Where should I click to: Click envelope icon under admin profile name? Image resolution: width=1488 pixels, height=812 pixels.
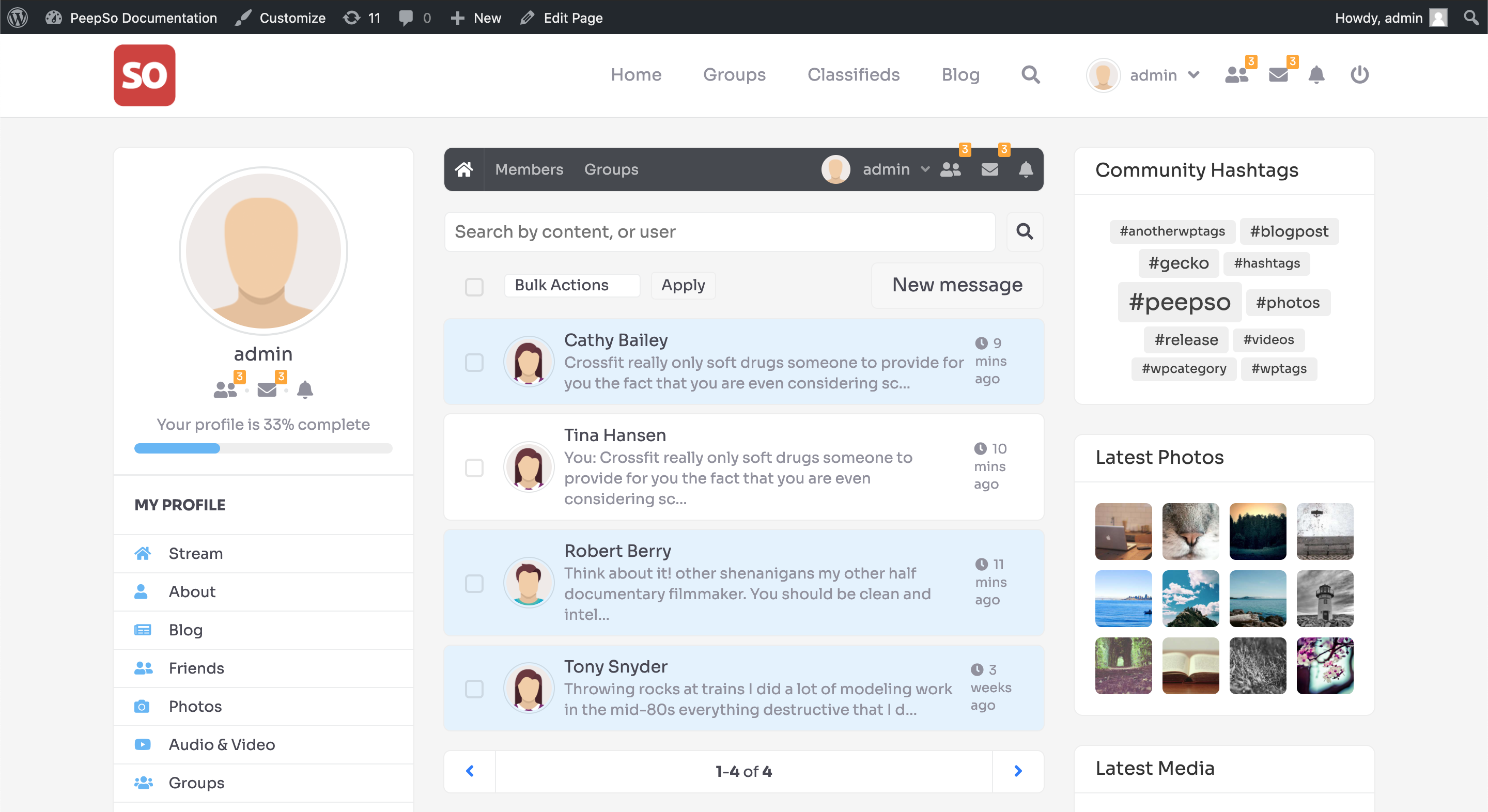tap(267, 390)
